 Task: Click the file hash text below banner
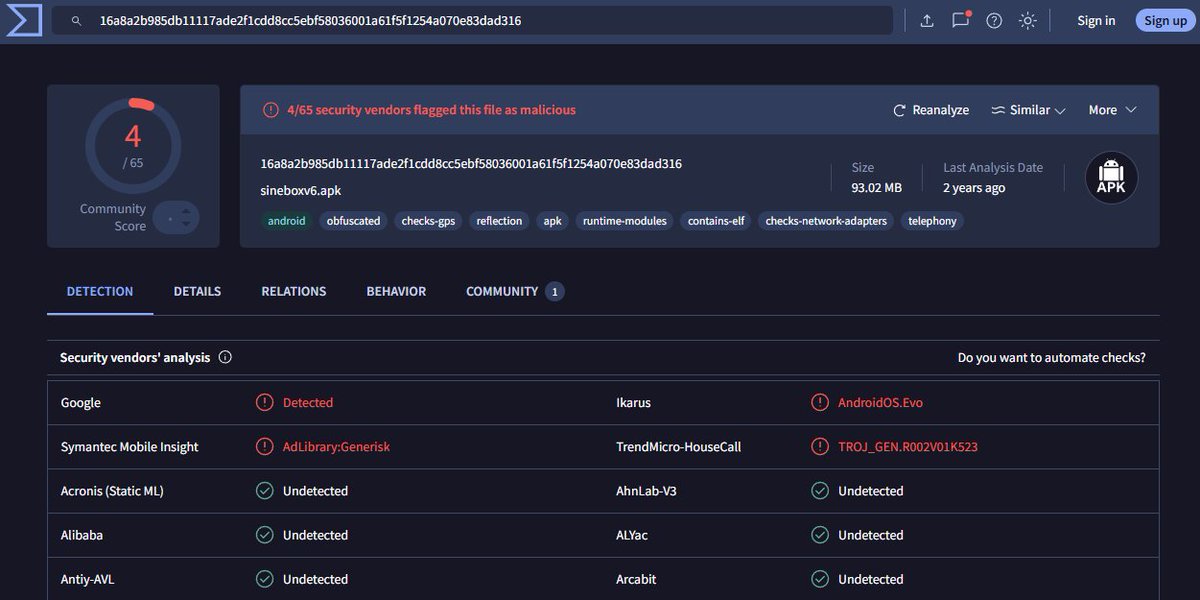pos(471,163)
